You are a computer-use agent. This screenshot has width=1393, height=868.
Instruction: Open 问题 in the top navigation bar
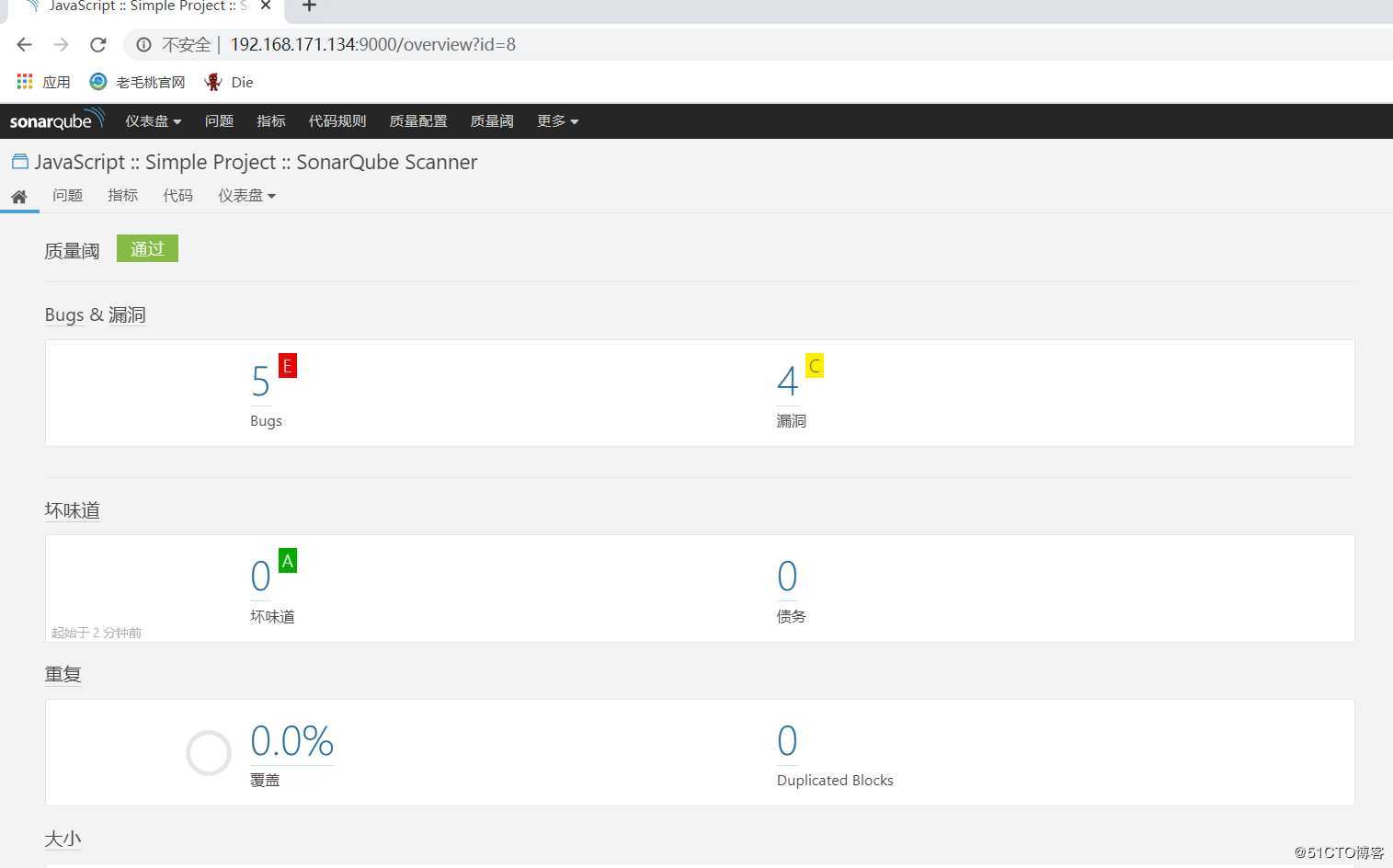click(219, 121)
